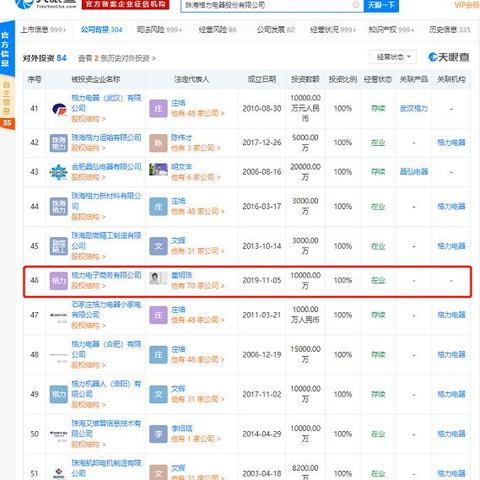Image resolution: width=480 pixels, height=480 pixels.
Task: Expand 股权结构 for row 48
Action: tap(88, 365)
